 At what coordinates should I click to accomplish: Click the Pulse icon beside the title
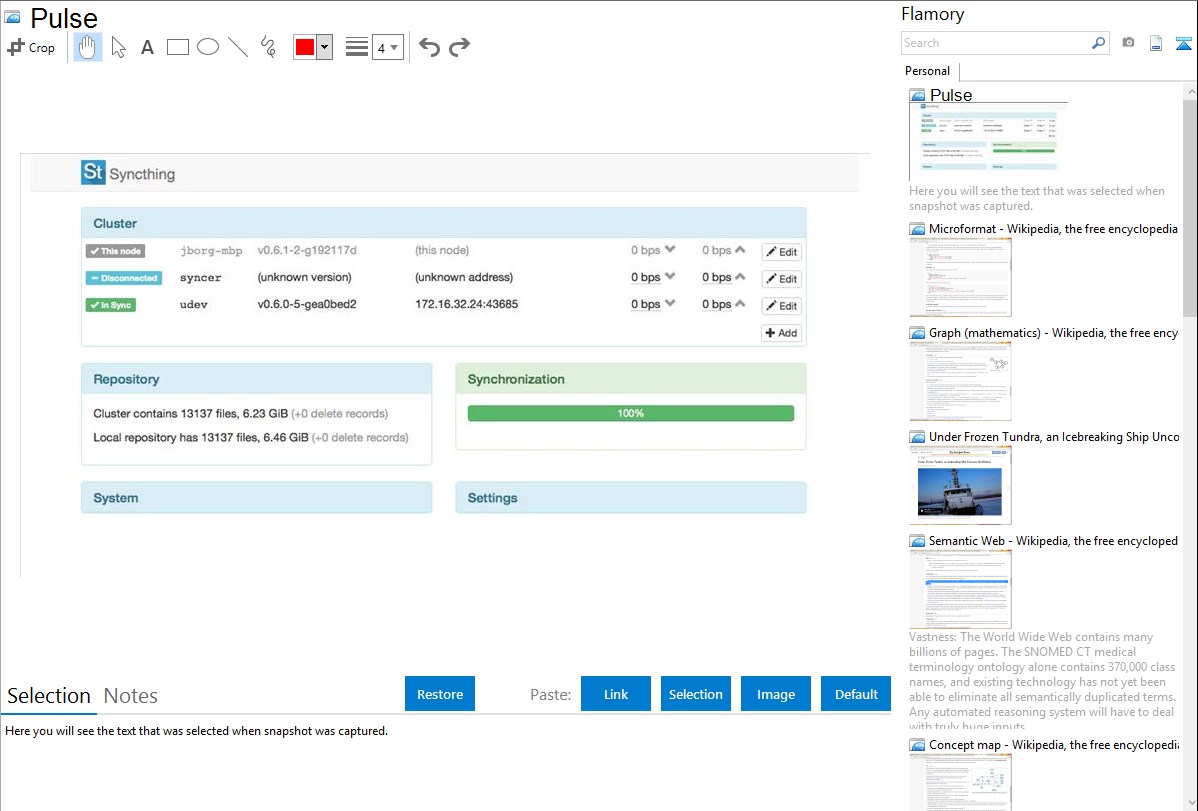click(x=12, y=17)
